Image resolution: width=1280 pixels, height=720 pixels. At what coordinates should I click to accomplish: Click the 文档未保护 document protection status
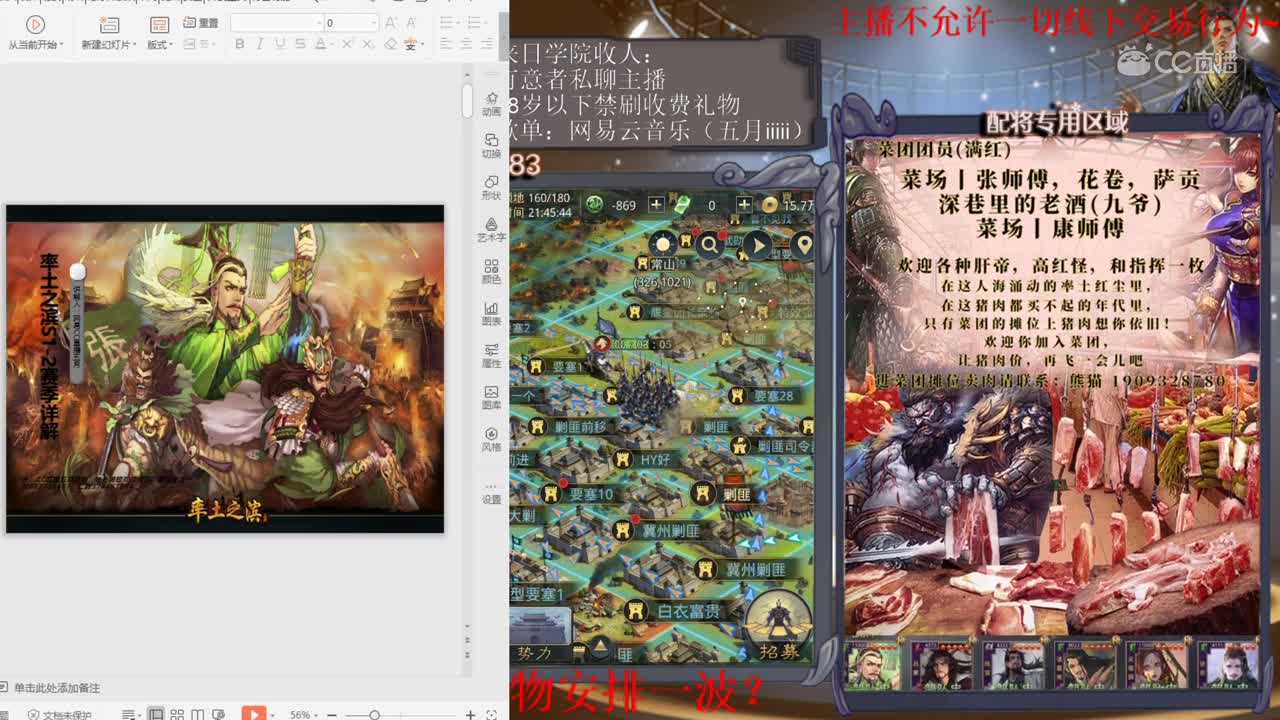tap(59, 714)
